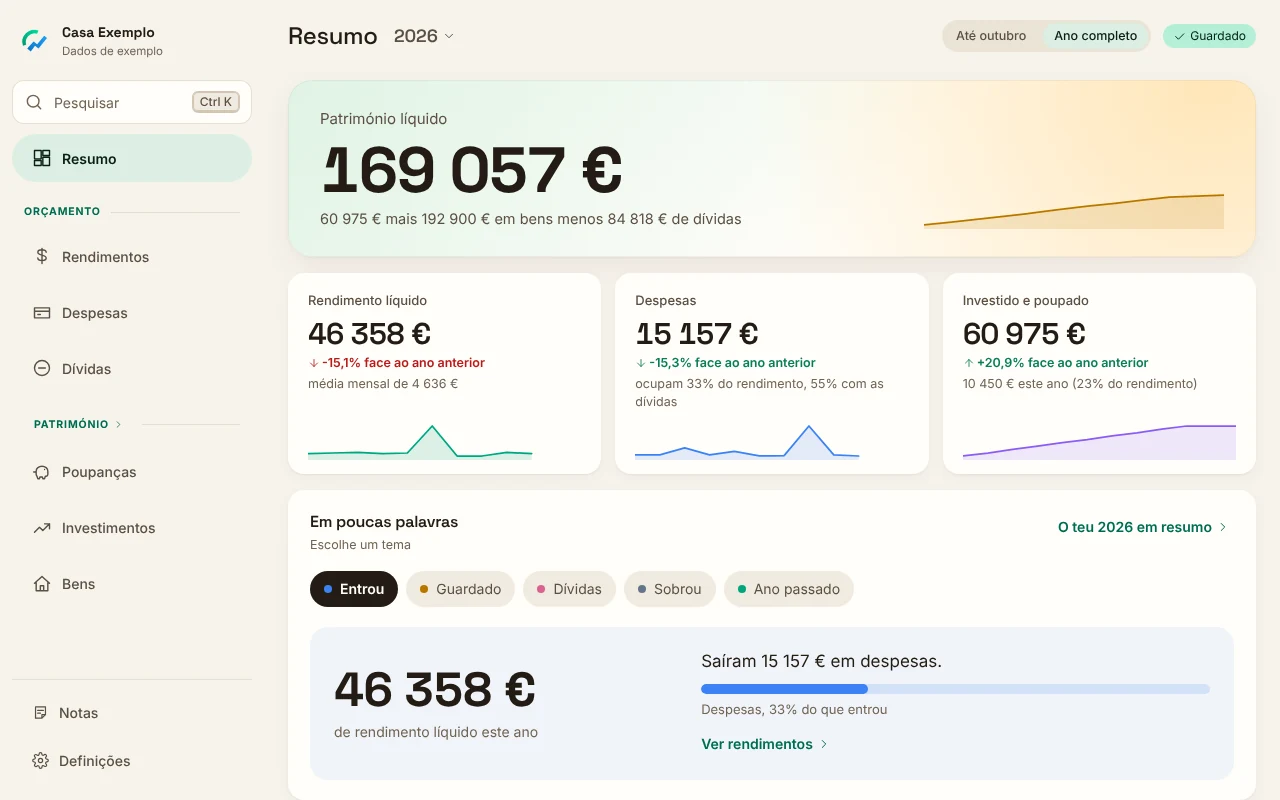Screen dimensions: 1280x800
Task: Click the Investimentos trend arrow icon
Action: (x=42, y=528)
